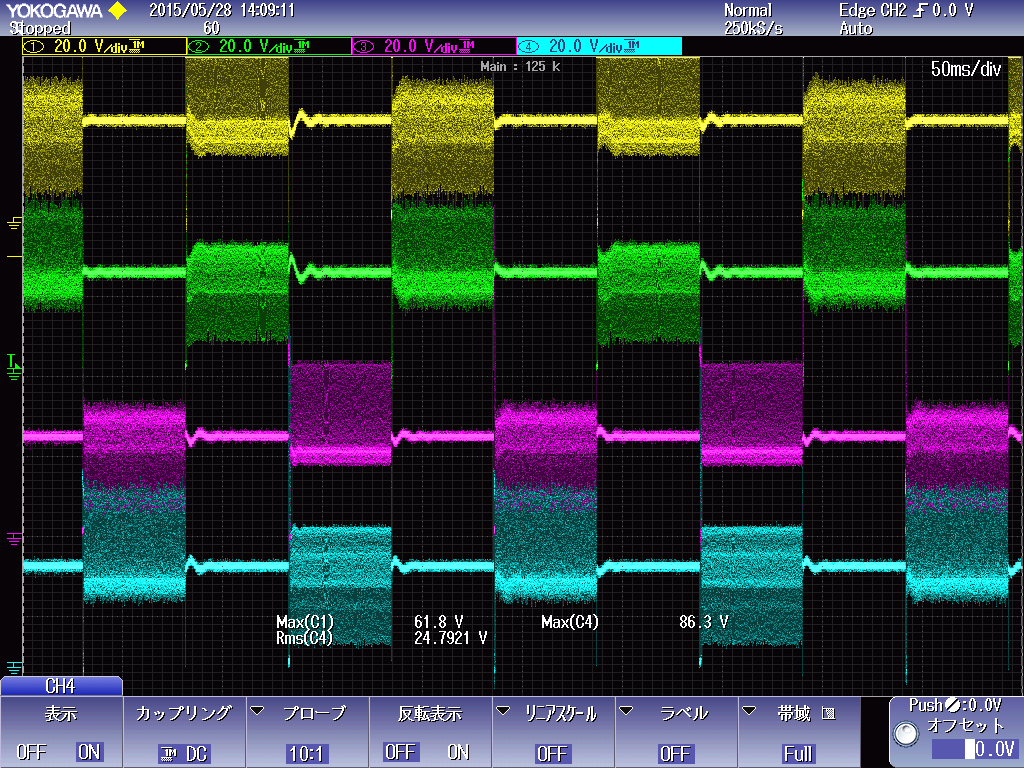
Task: Turn 表示 display ON
Action: pyautogui.click(x=89, y=752)
